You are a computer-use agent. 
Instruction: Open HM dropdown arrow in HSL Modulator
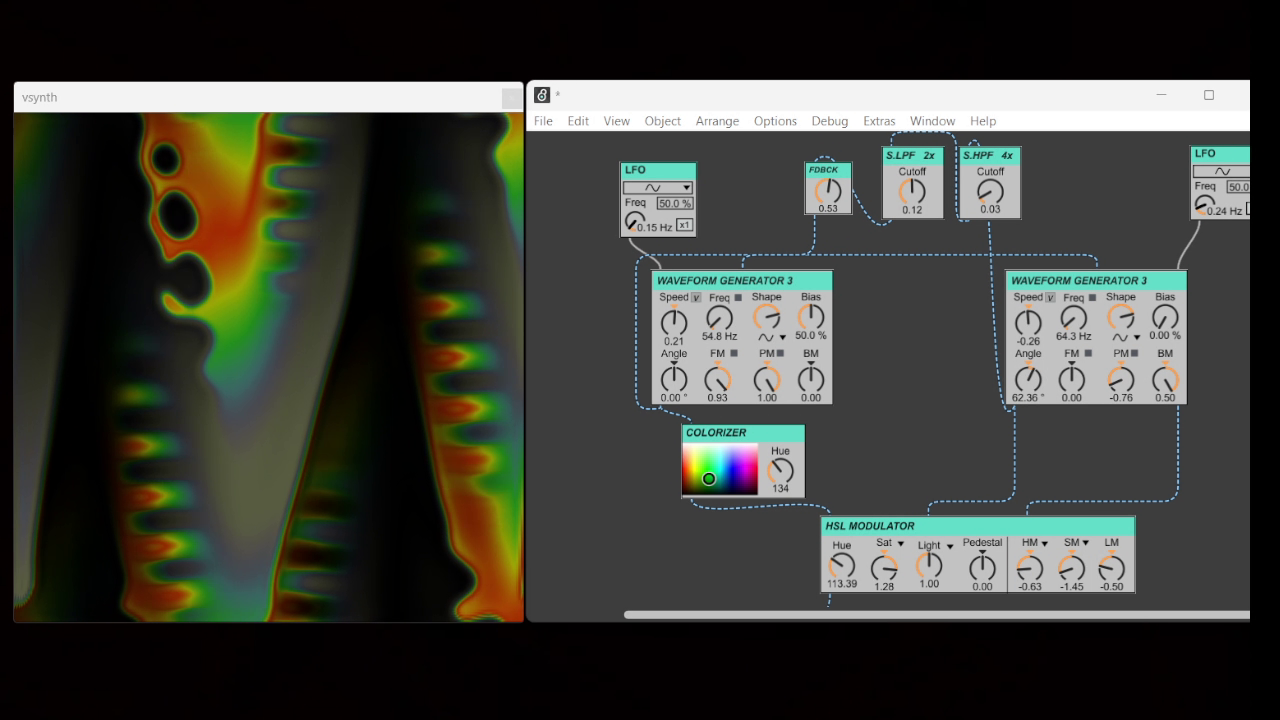click(x=1044, y=543)
